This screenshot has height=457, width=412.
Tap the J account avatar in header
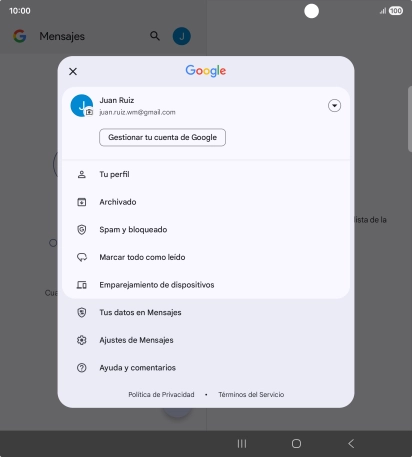coord(182,36)
